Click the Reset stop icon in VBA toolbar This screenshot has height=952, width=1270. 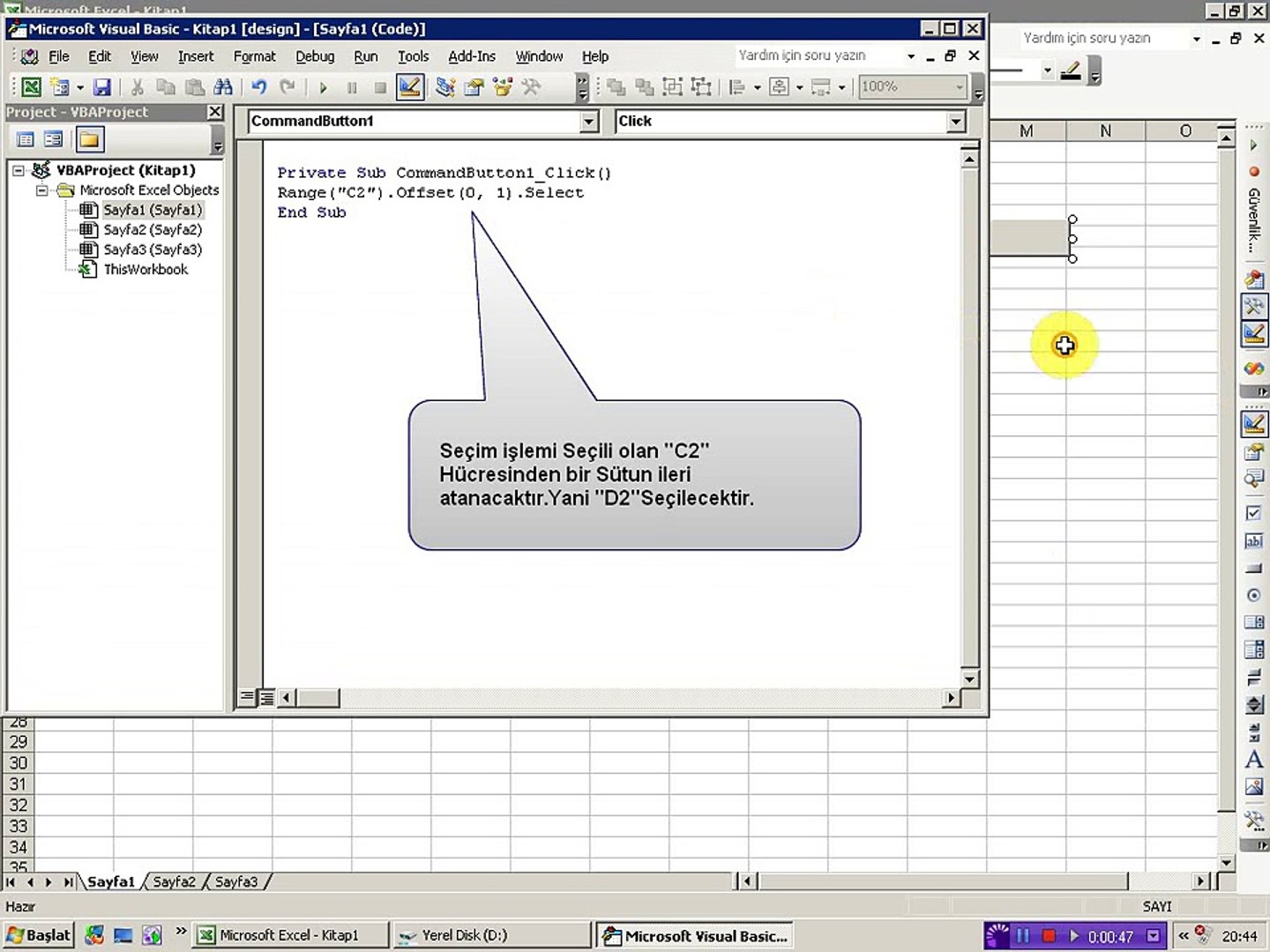(380, 87)
